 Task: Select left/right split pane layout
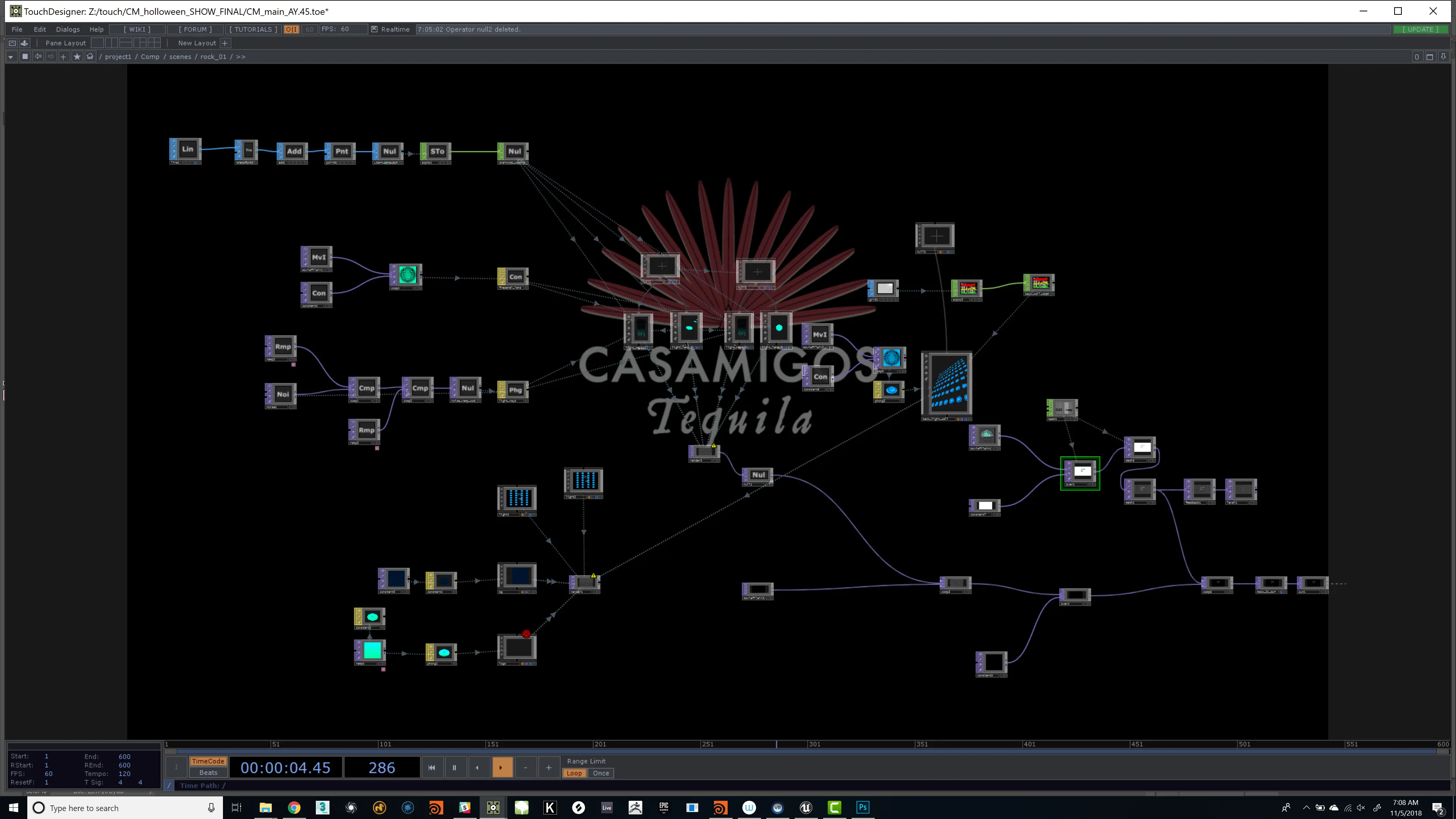(112, 43)
